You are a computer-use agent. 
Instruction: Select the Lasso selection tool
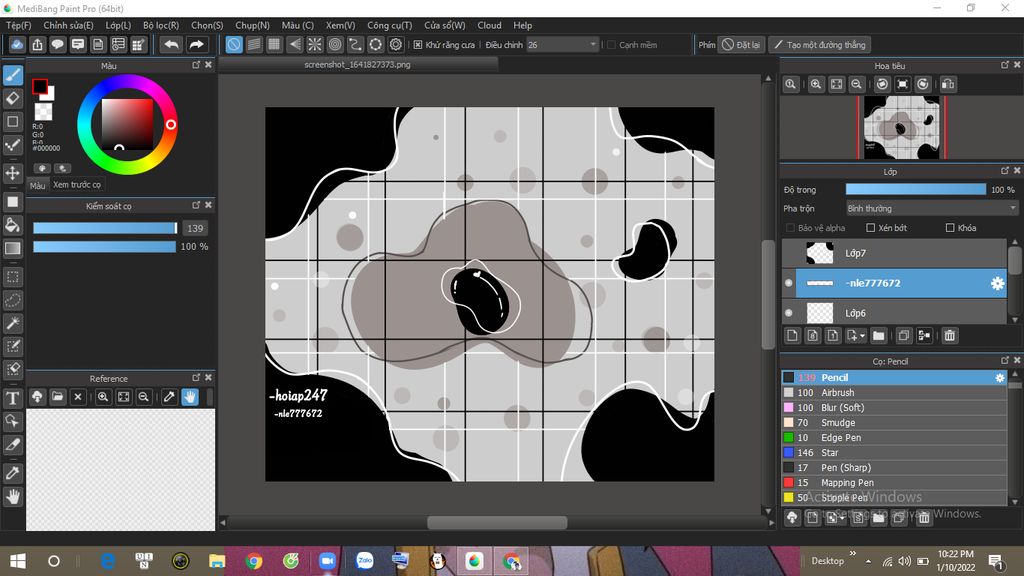(x=13, y=300)
